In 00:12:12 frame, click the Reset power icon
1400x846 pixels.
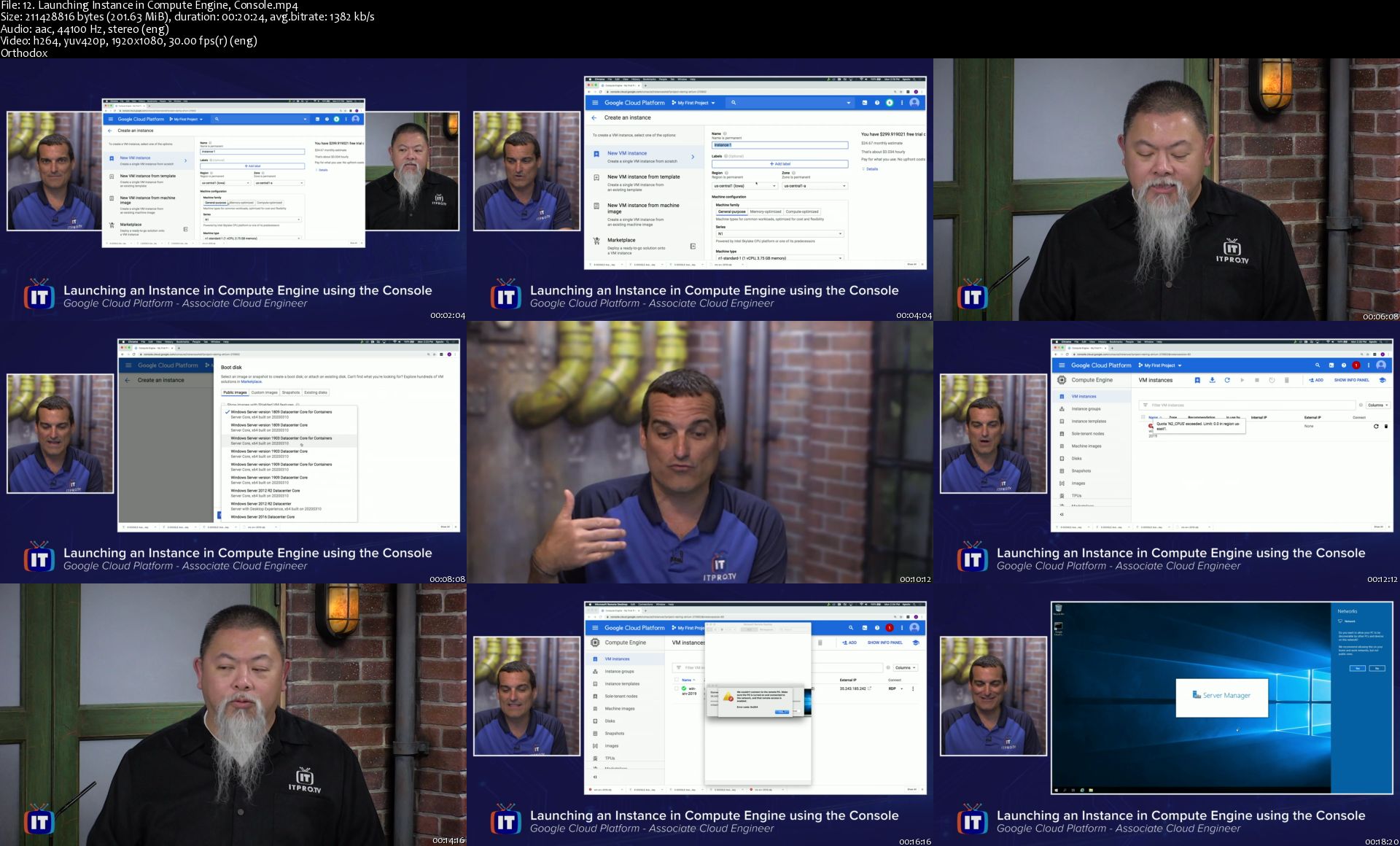click(1272, 380)
